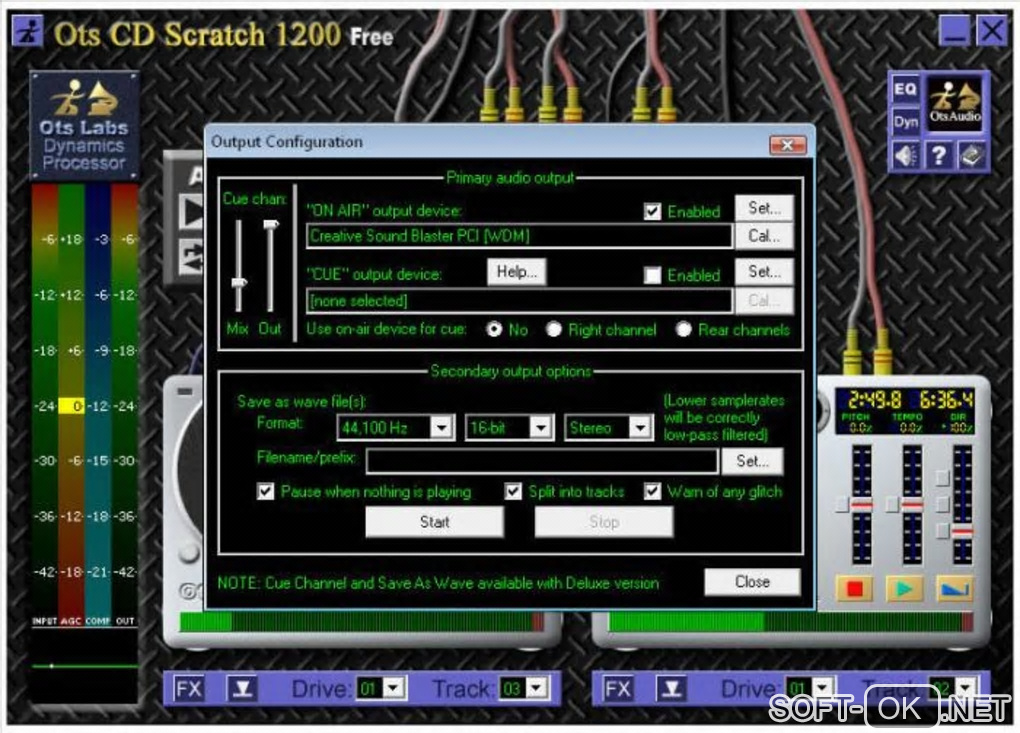Open left deck FX button
Screen dimensions: 1020x733
point(189,689)
